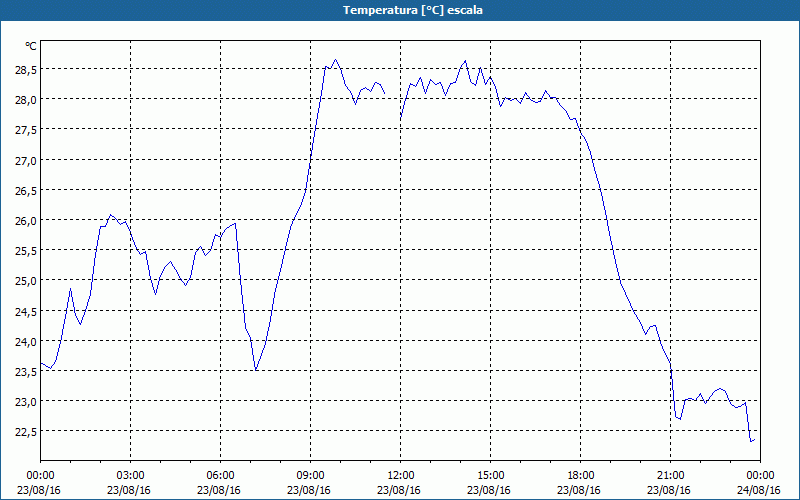Select the 24,5 value on the temperature axis
800x500 pixels.
26,312
